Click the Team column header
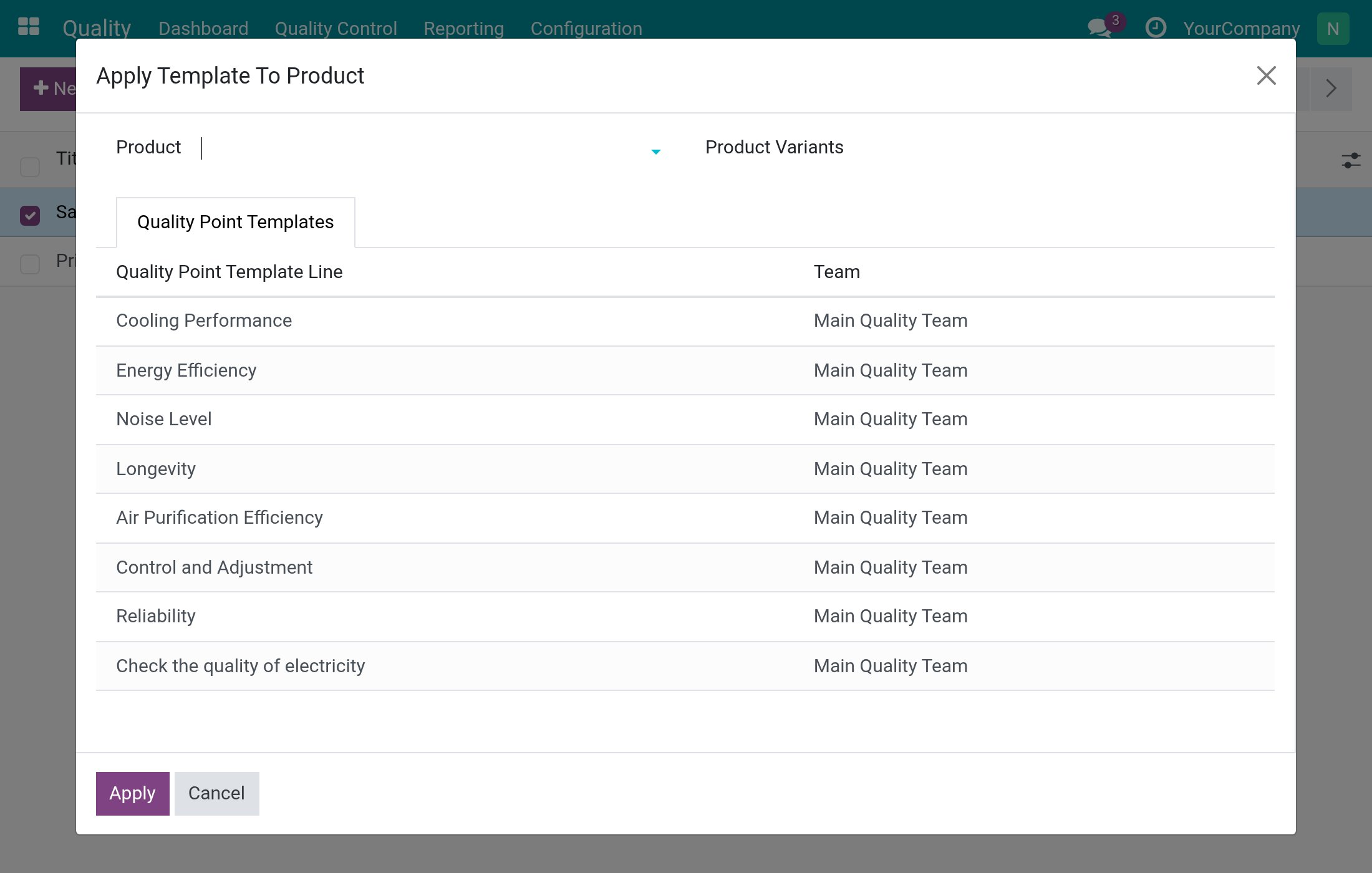This screenshot has width=1372, height=873. coord(836,272)
